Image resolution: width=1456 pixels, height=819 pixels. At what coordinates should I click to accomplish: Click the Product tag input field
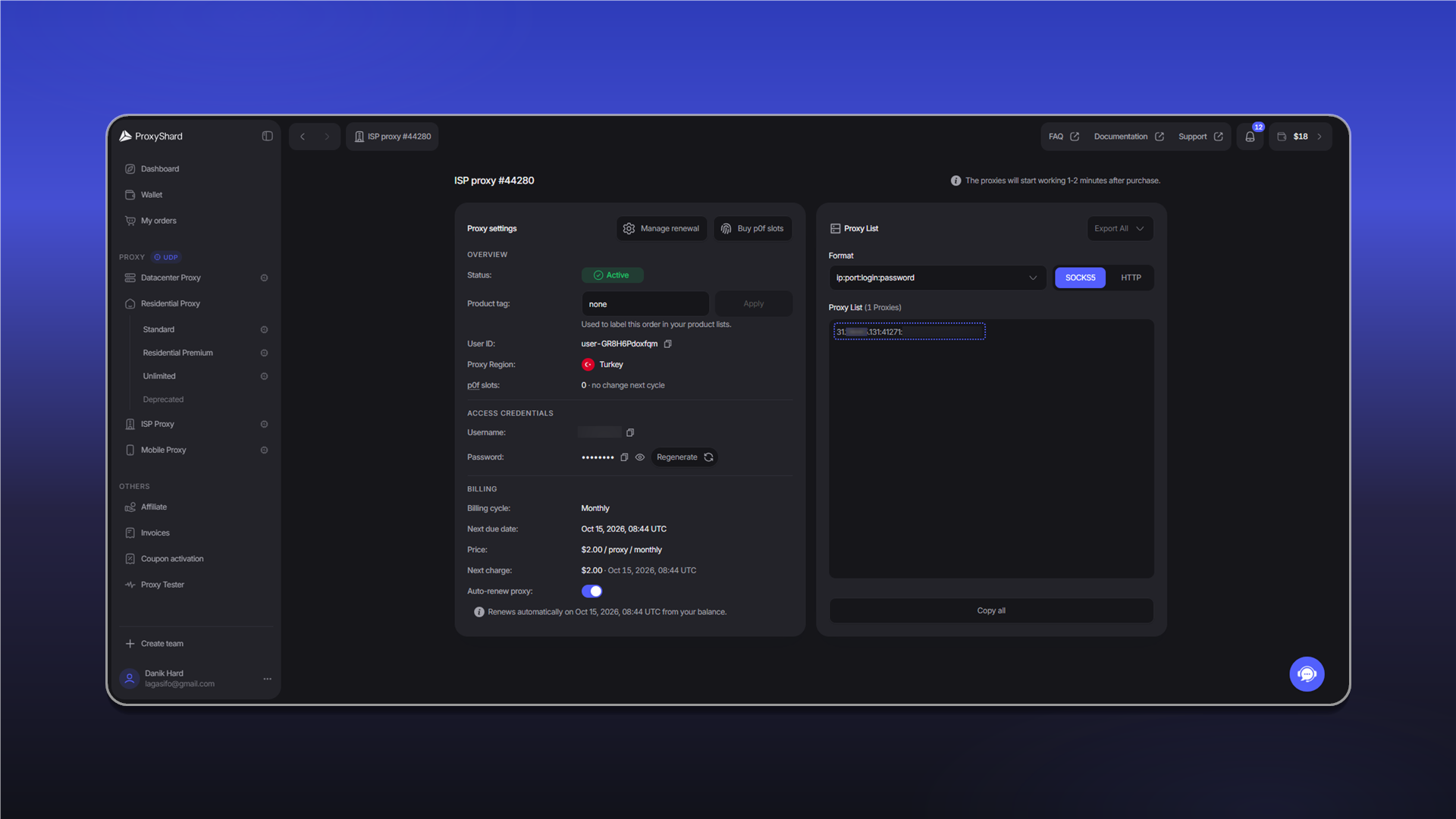(645, 304)
